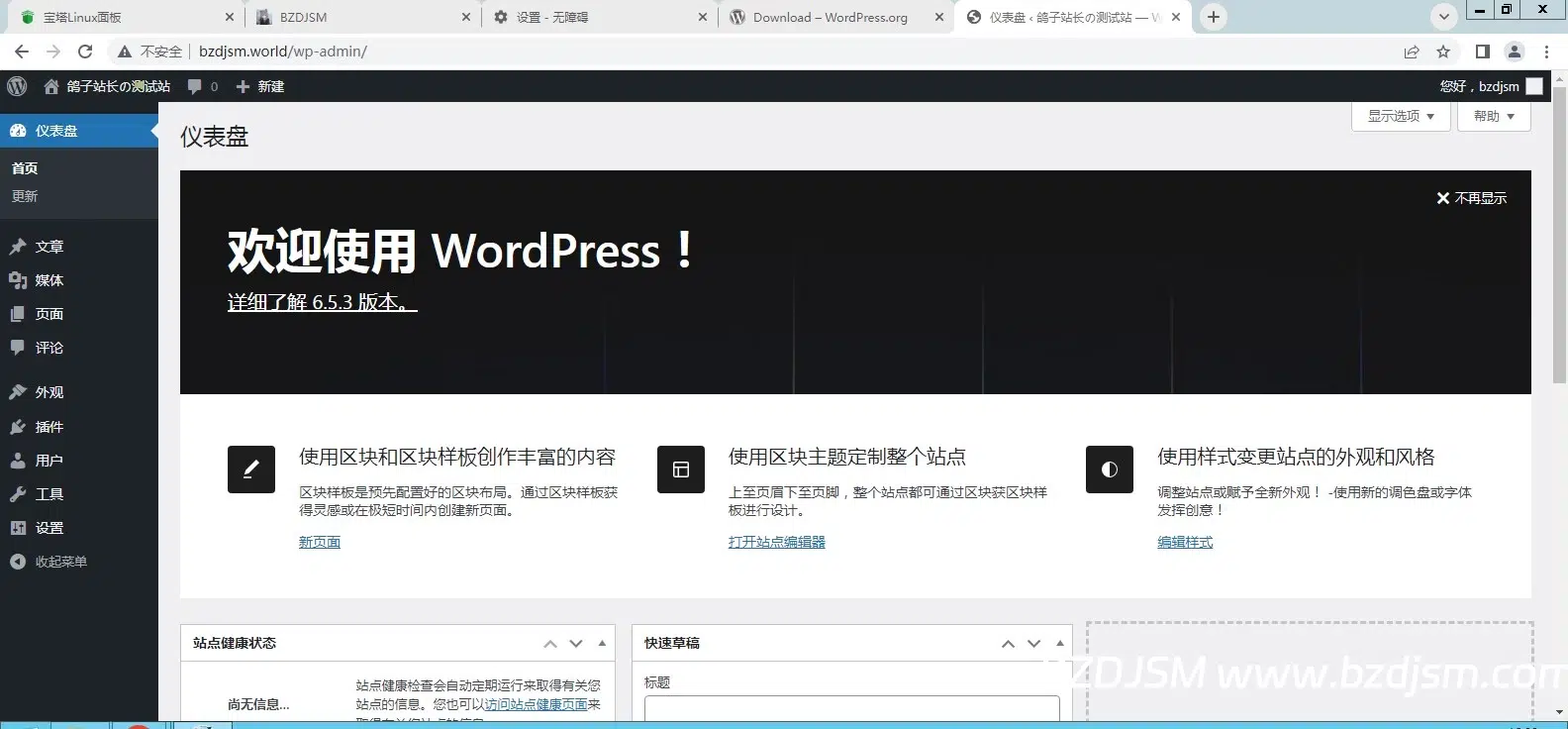
Task: Expand the 显示选项 screen options
Action: 1401,116
